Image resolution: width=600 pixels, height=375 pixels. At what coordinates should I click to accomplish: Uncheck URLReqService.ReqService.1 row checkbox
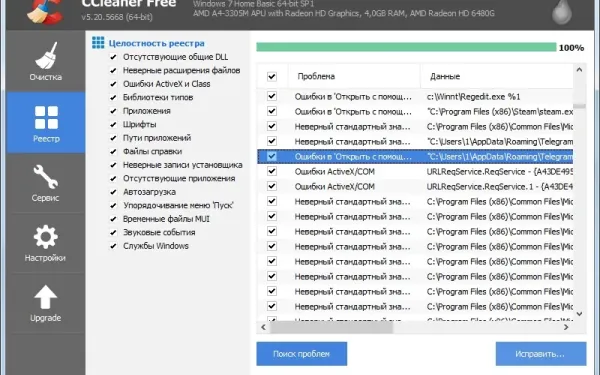click(272, 186)
